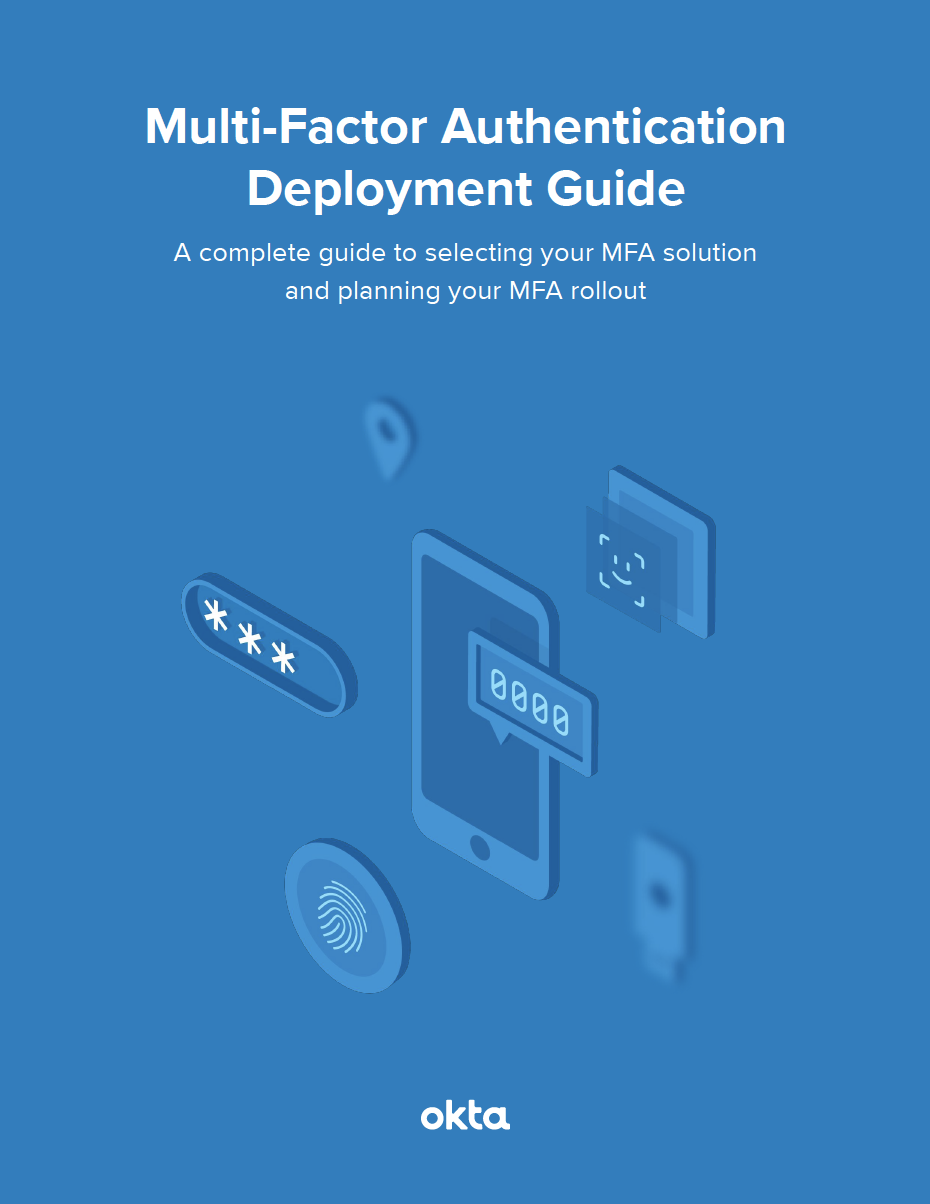Select the last digit of the passcode
Screen dimensions: 930x1204
561,718
